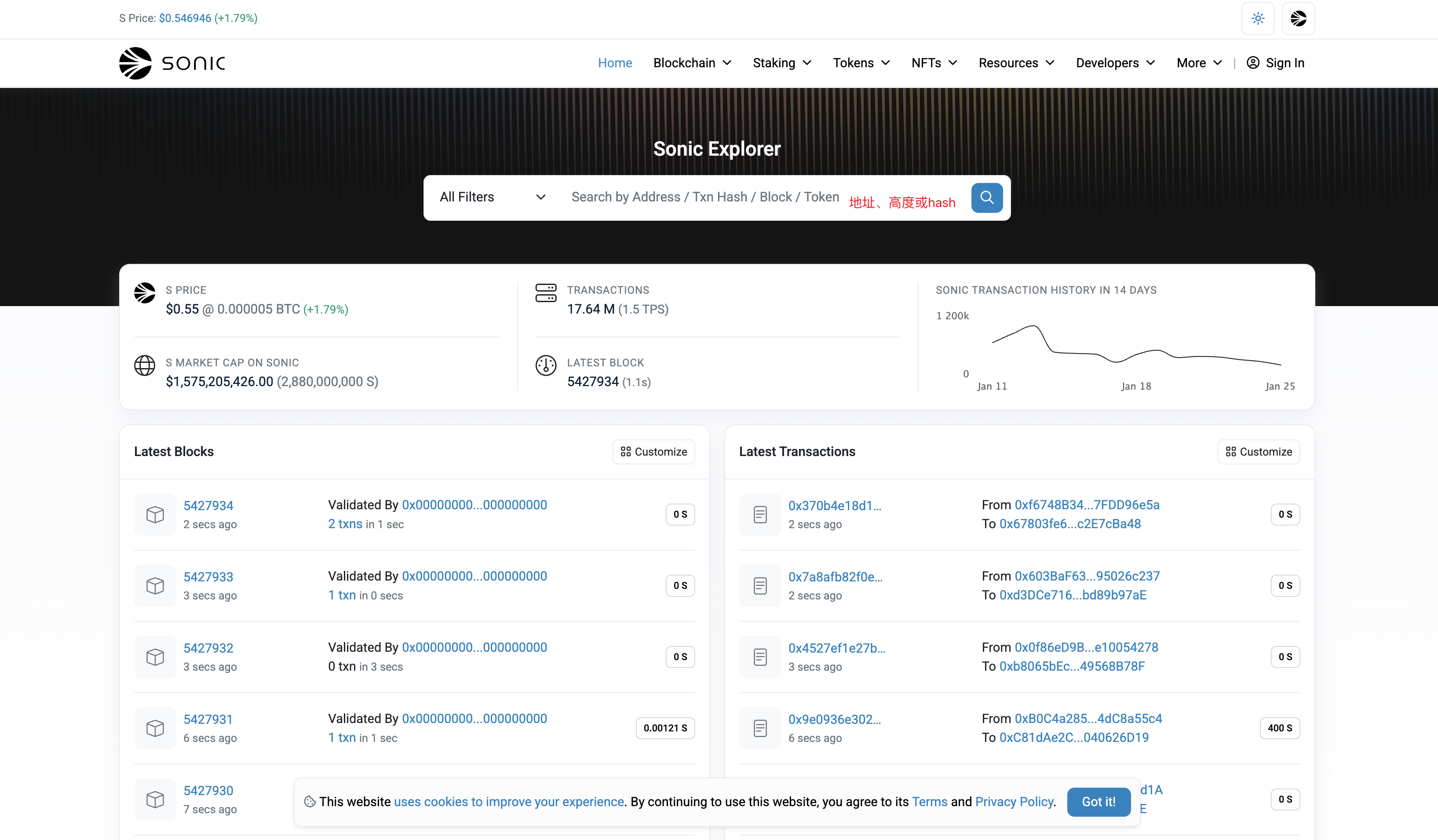The image size is (1438, 840).
Task: Dismiss cookie banner with Got it!
Action: 1099,802
